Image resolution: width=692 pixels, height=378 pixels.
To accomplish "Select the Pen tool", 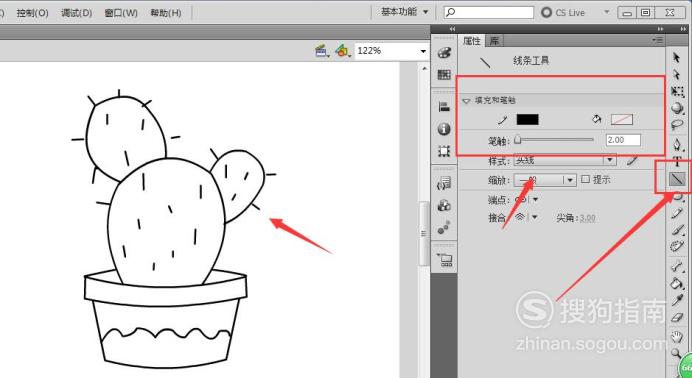I will pyautogui.click(x=677, y=144).
